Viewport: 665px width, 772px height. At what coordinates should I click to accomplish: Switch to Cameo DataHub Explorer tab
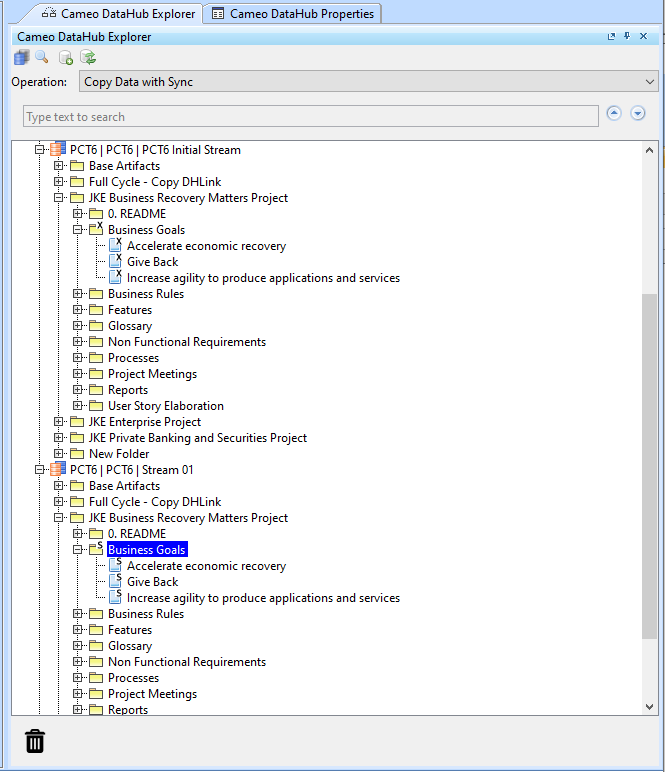118,14
